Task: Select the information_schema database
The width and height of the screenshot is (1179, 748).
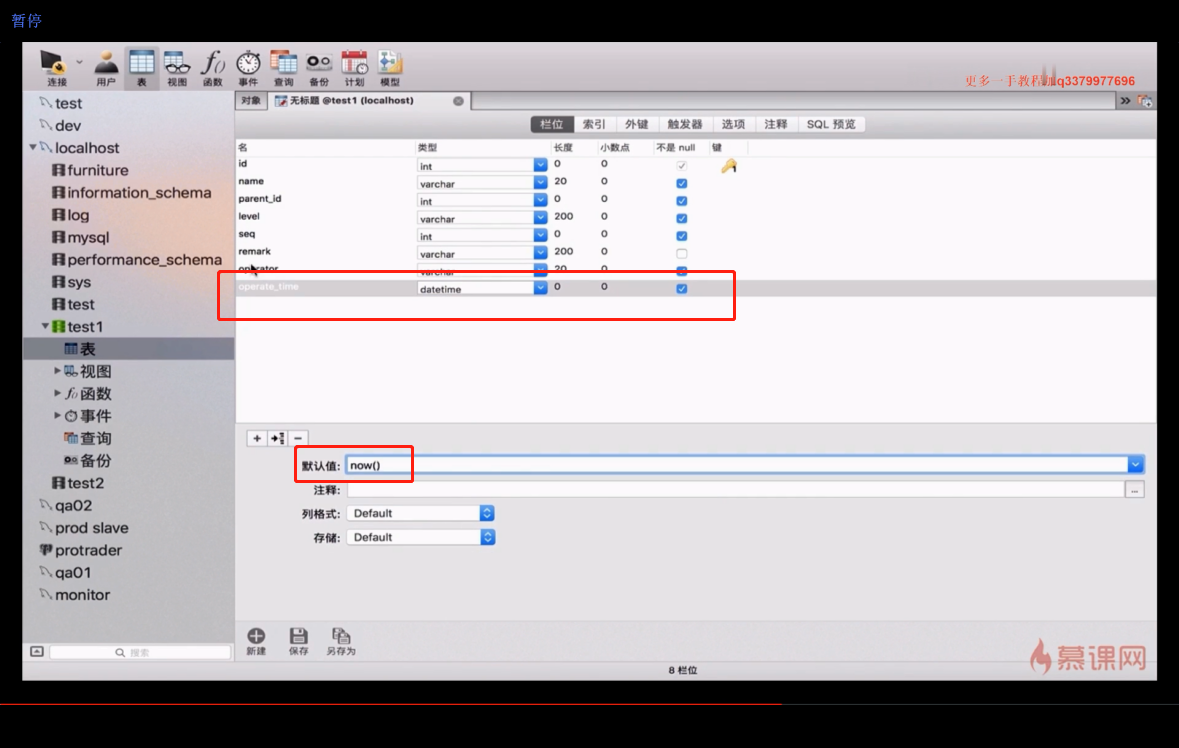Action: (132, 192)
